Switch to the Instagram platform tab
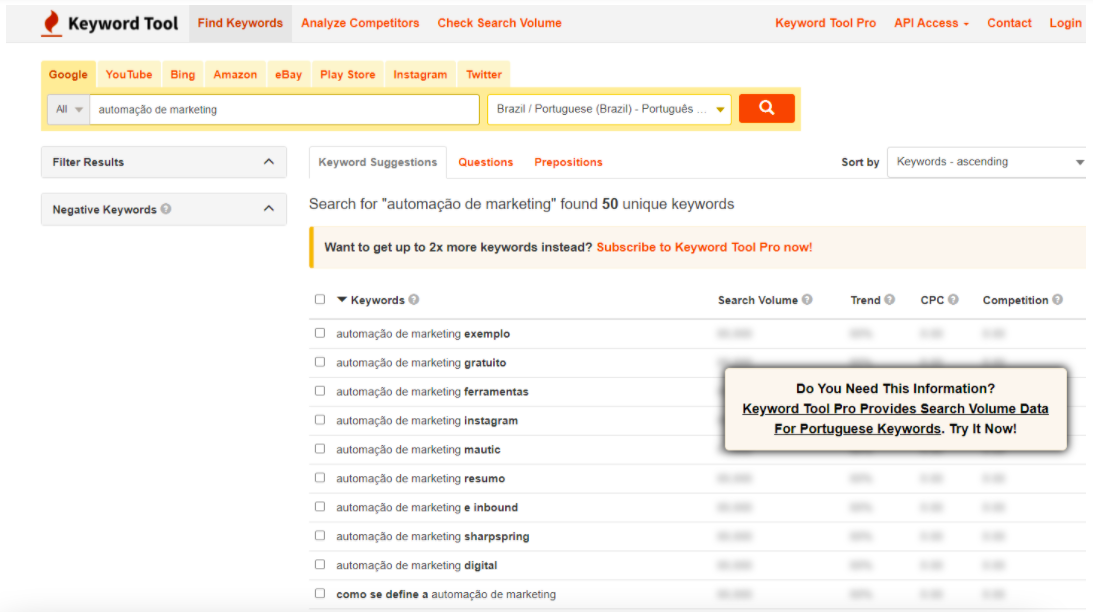Viewport: 1093px width, 612px height. tap(420, 75)
